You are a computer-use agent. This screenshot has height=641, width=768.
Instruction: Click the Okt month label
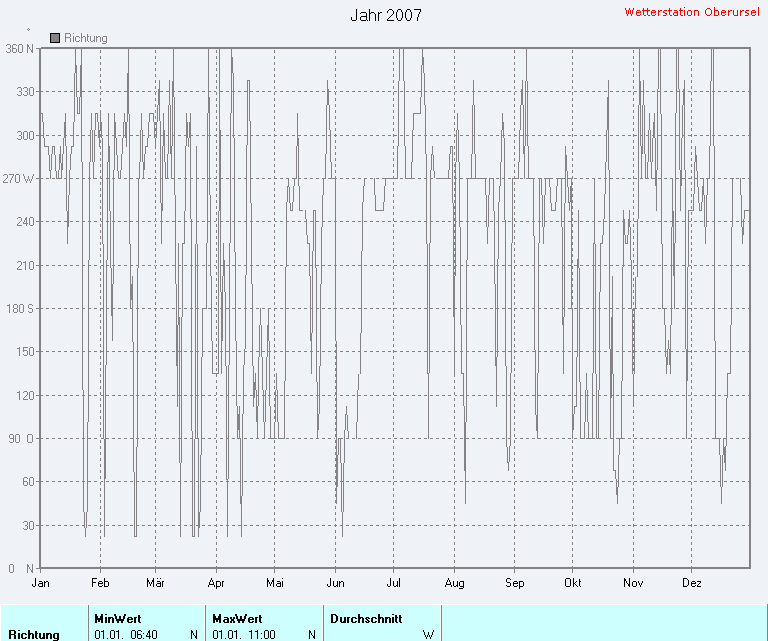point(573,583)
